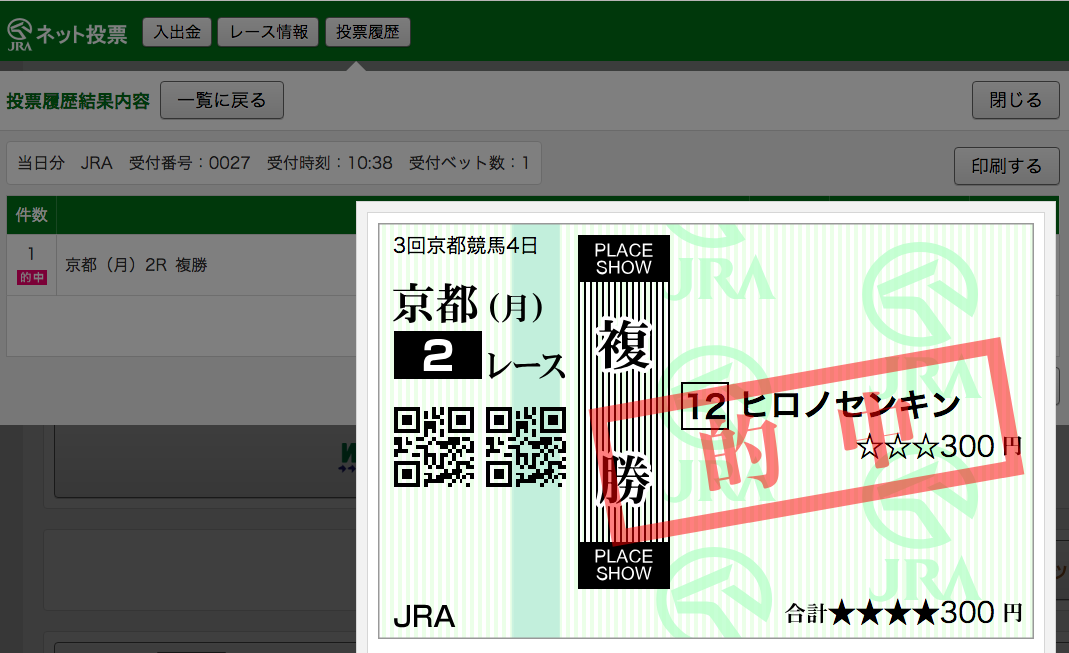Click the race number 2 black box
Viewport: 1069px width, 653px height.
tap(438, 355)
